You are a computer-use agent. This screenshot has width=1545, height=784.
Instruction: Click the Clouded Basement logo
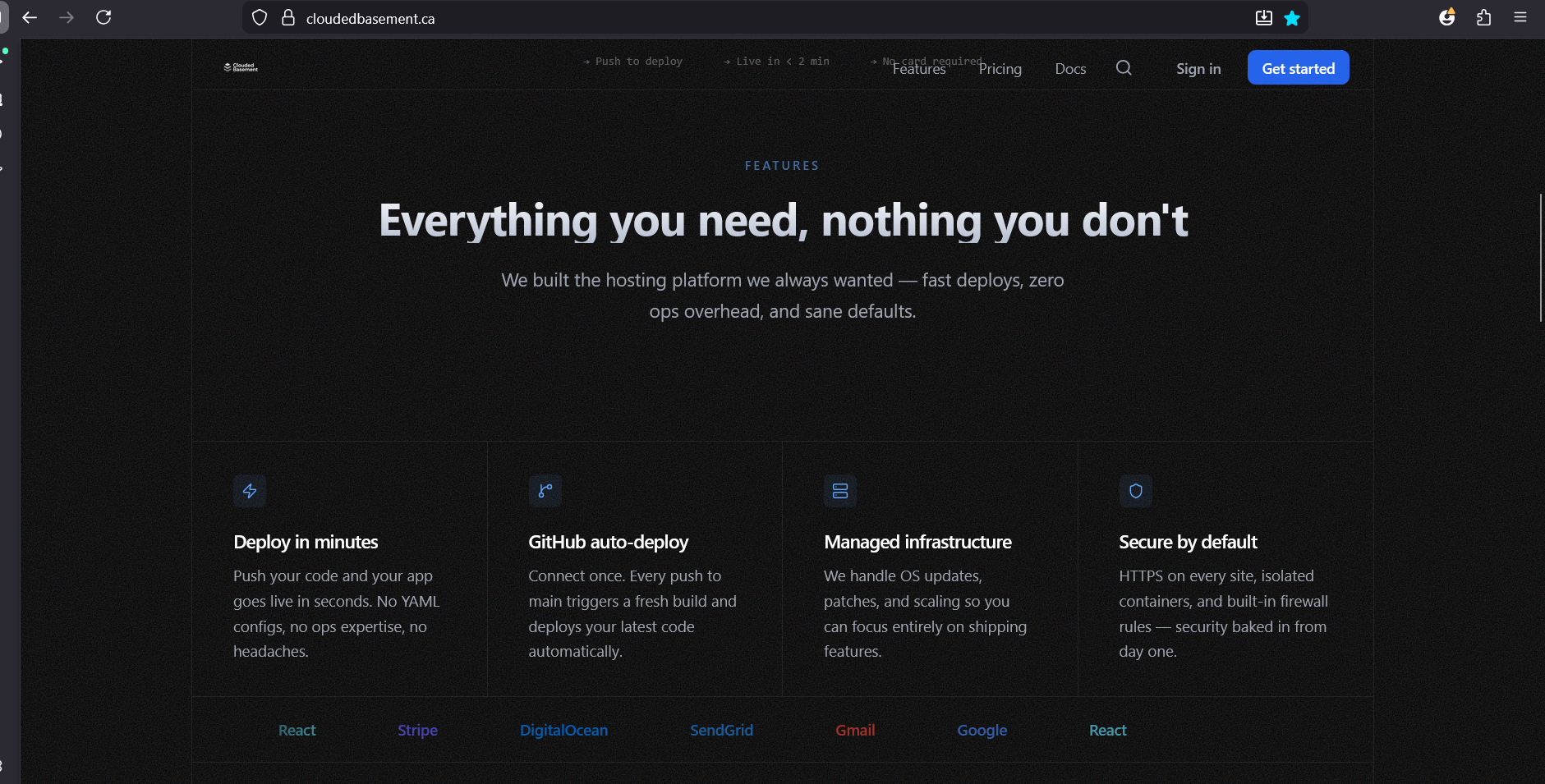point(241,67)
